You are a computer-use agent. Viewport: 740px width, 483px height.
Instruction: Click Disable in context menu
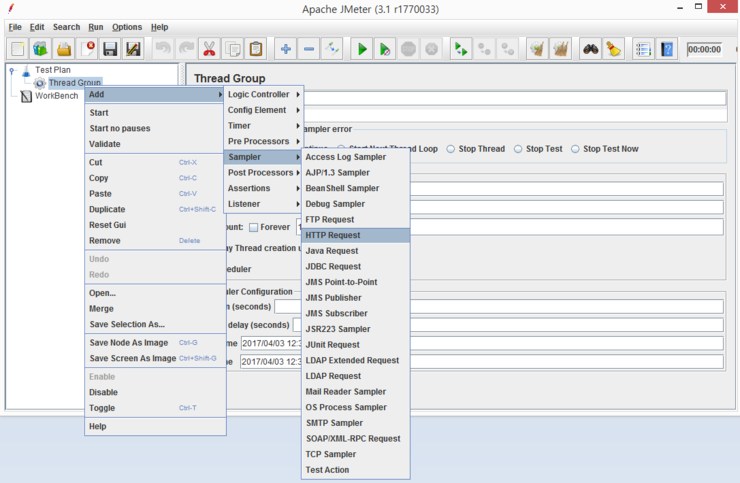[x=155, y=392]
